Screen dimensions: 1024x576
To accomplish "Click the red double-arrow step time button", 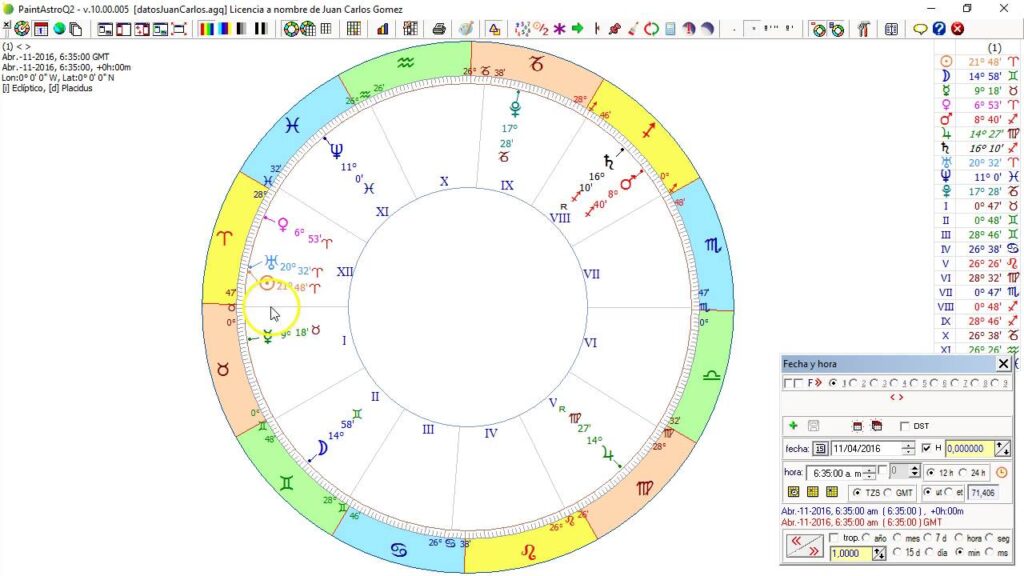I will 803,545.
